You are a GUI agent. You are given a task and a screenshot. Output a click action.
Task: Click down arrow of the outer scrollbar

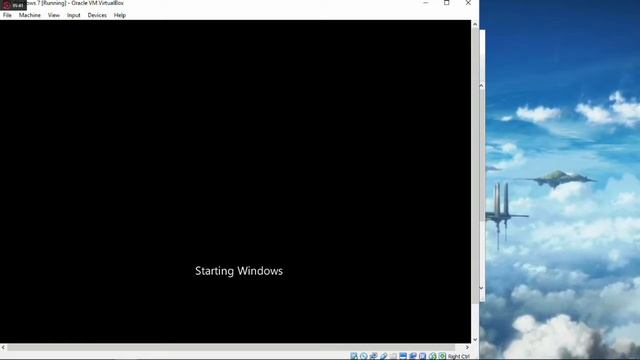point(482,288)
